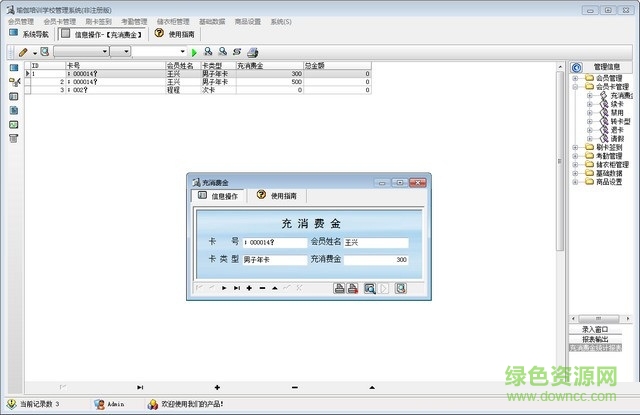The image size is (640, 415).
Task: Select 充消费金 in the tree
Action: (621, 95)
